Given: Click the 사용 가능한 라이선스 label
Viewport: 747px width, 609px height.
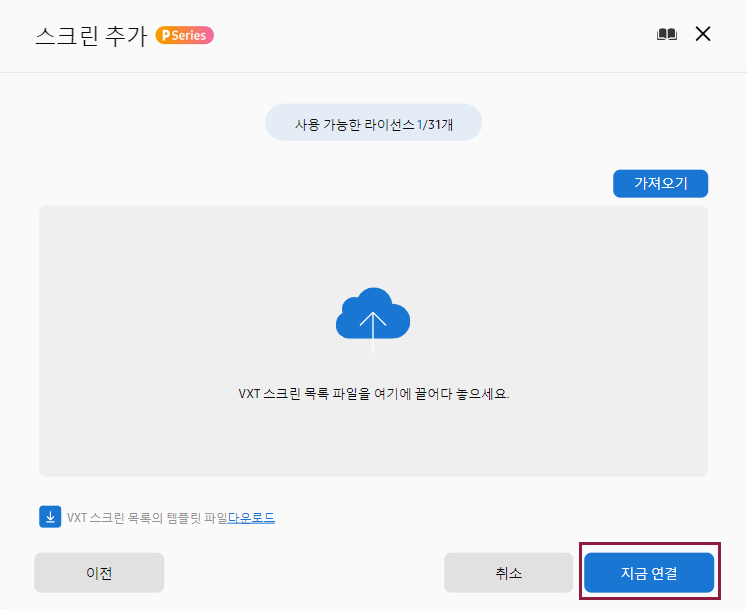Looking at the screenshot, I should (354, 125).
